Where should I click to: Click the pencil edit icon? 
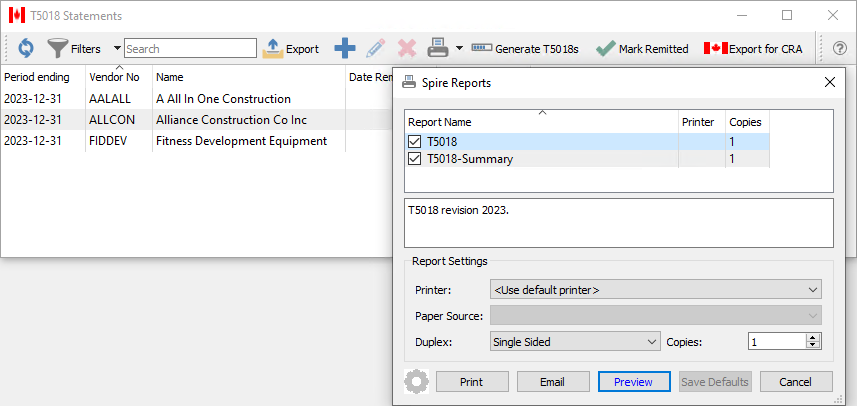coord(375,49)
